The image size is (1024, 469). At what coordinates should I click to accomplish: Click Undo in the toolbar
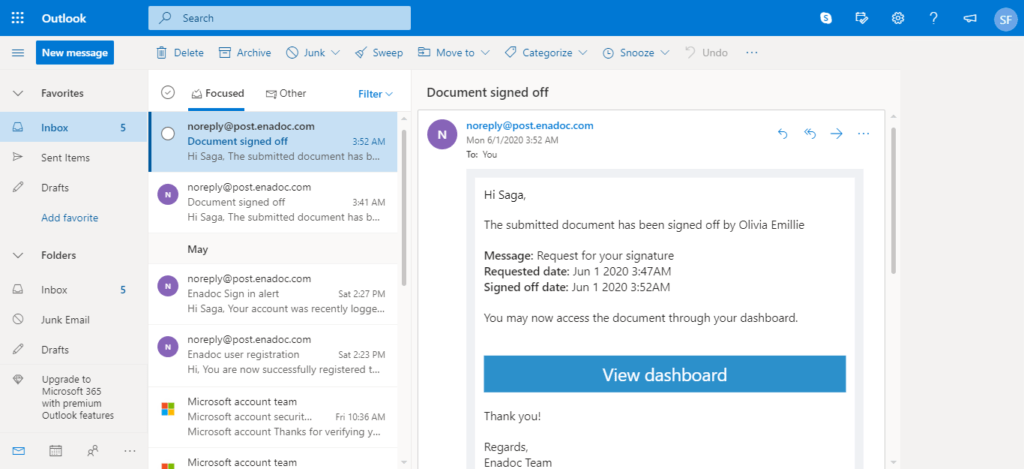pyautogui.click(x=707, y=53)
